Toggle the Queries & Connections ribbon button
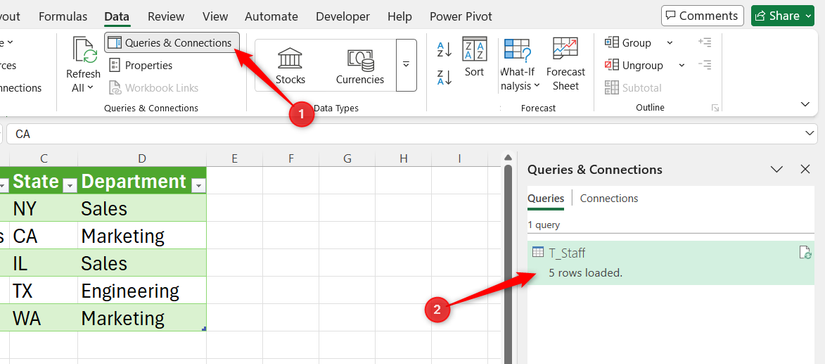825x364 pixels. tap(172, 43)
